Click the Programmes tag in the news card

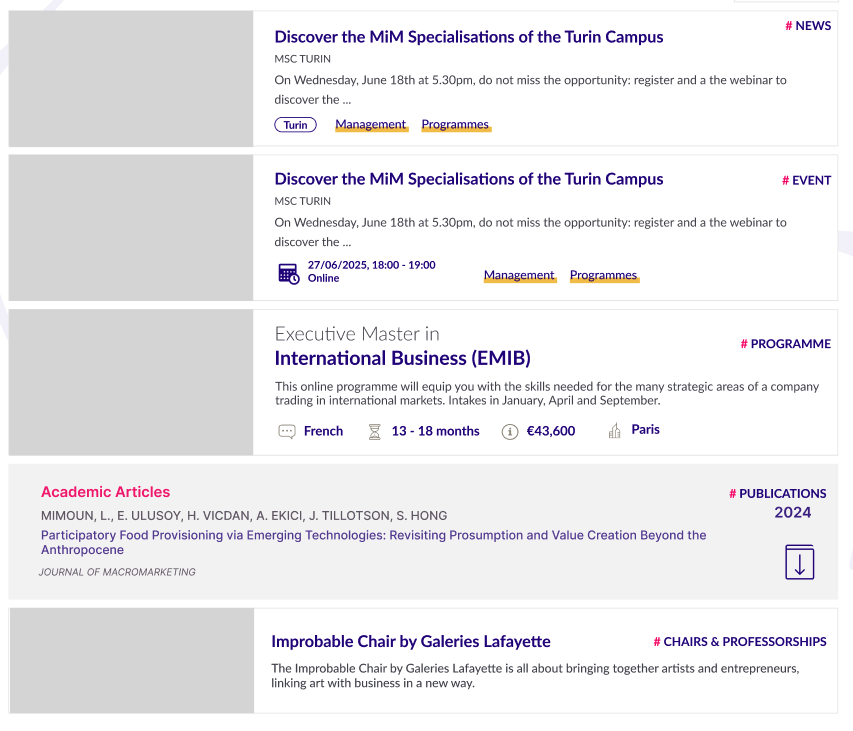pos(455,125)
